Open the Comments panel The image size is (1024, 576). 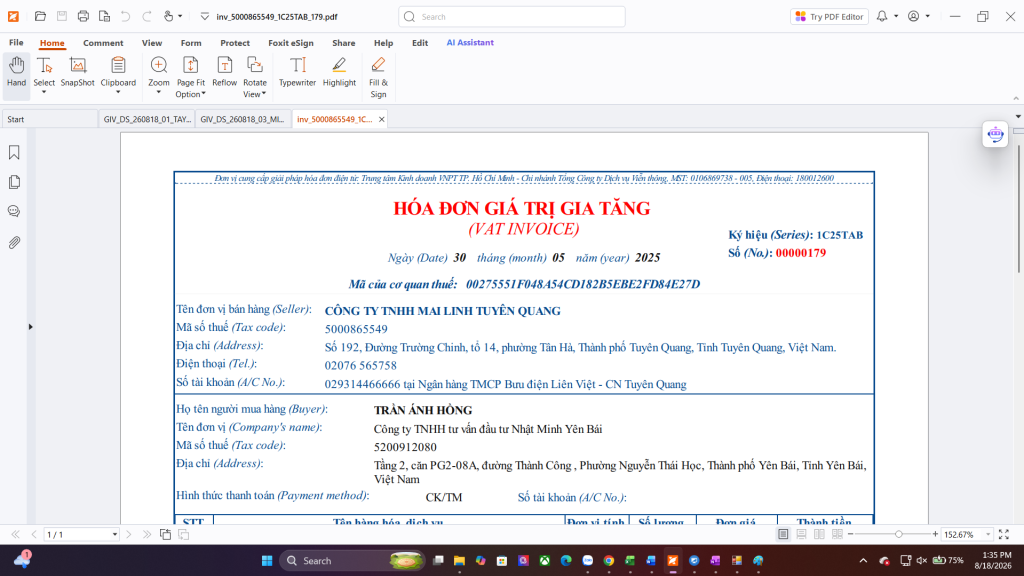pyautogui.click(x=14, y=212)
